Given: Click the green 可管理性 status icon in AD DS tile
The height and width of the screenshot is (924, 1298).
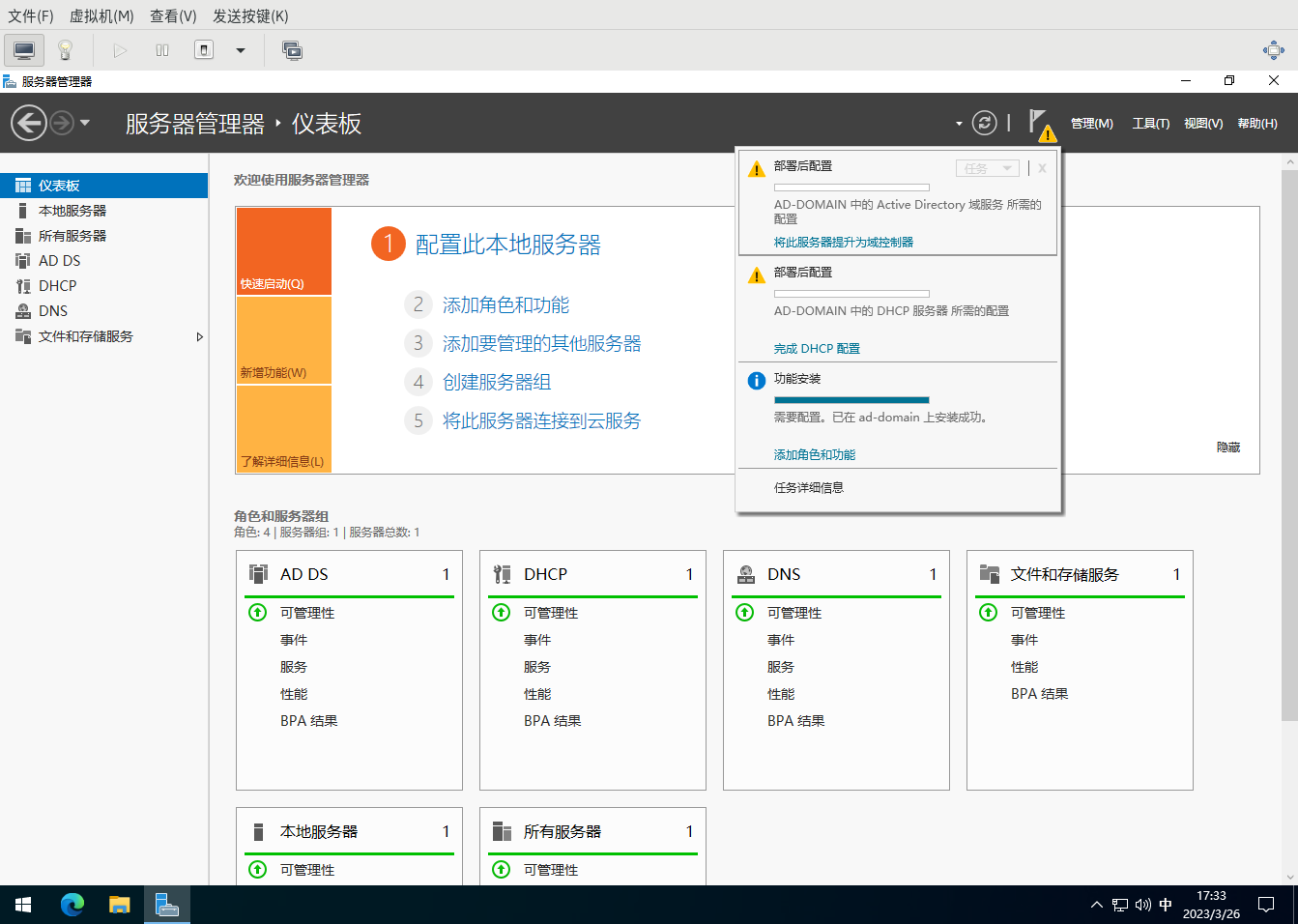Looking at the screenshot, I should click(x=258, y=613).
